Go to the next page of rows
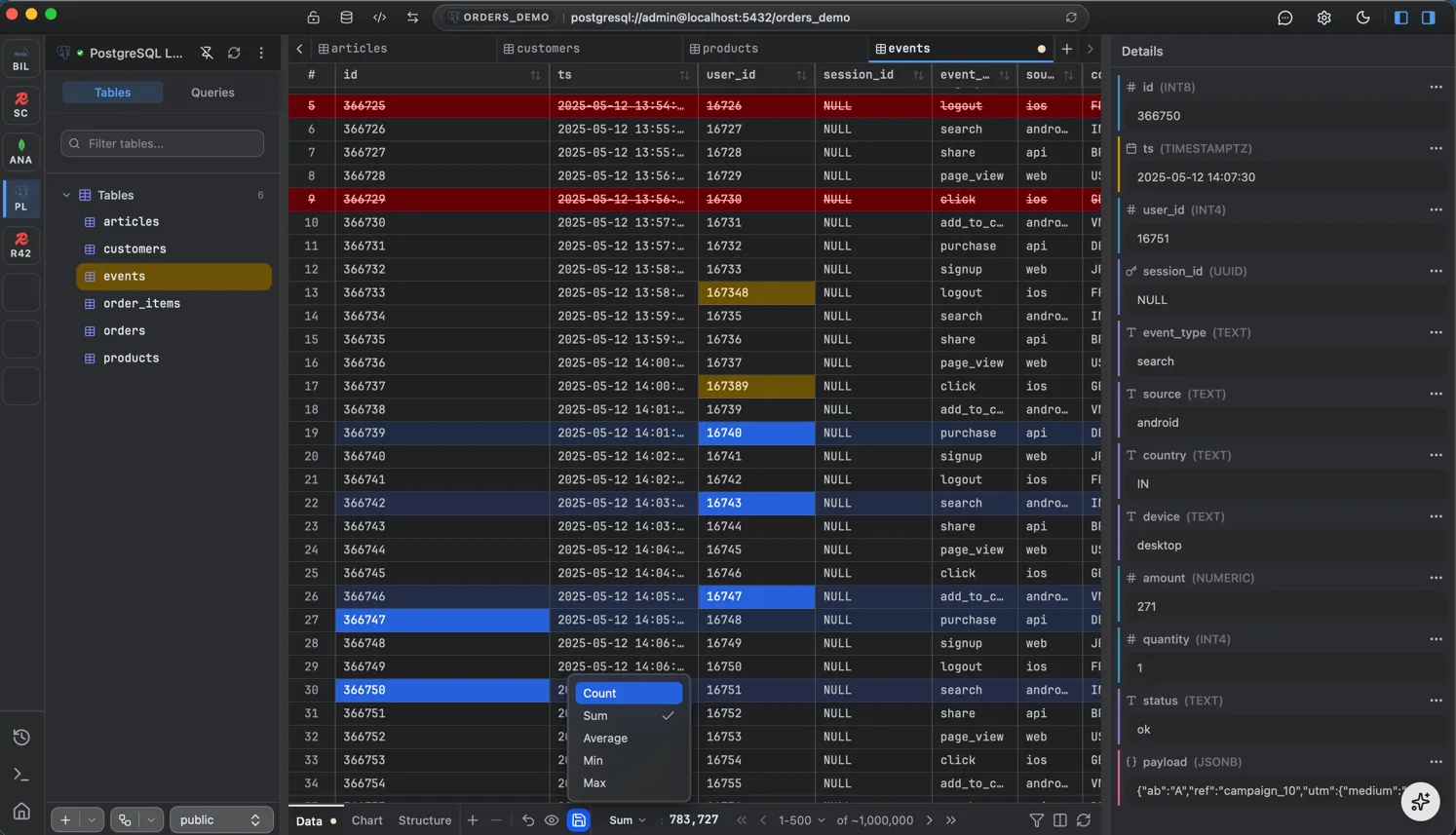This screenshot has height=835, width=1456. point(930,820)
